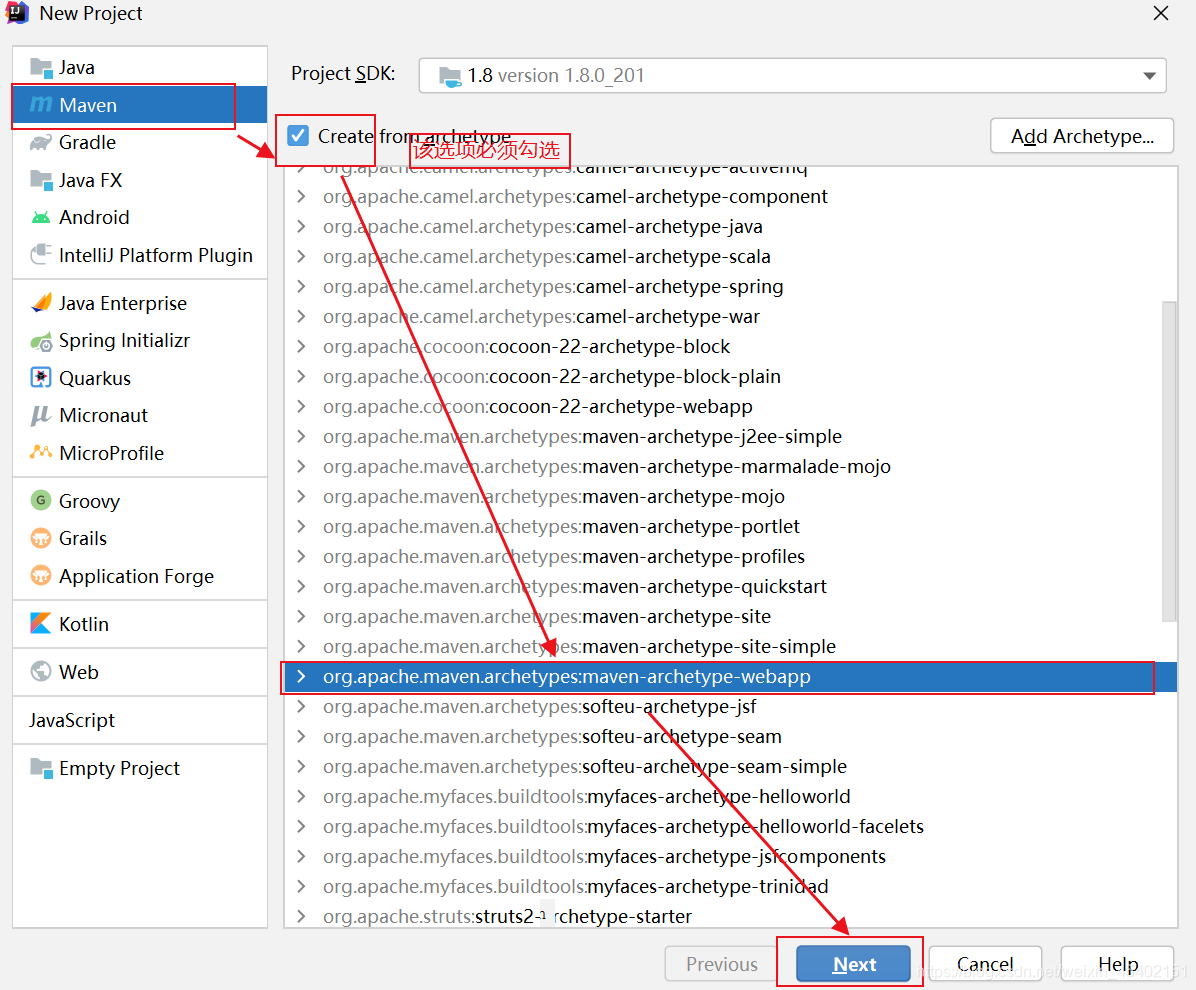The height and width of the screenshot is (990, 1196).
Task: Choose Kotlin project type label
Action: click(x=84, y=624)
